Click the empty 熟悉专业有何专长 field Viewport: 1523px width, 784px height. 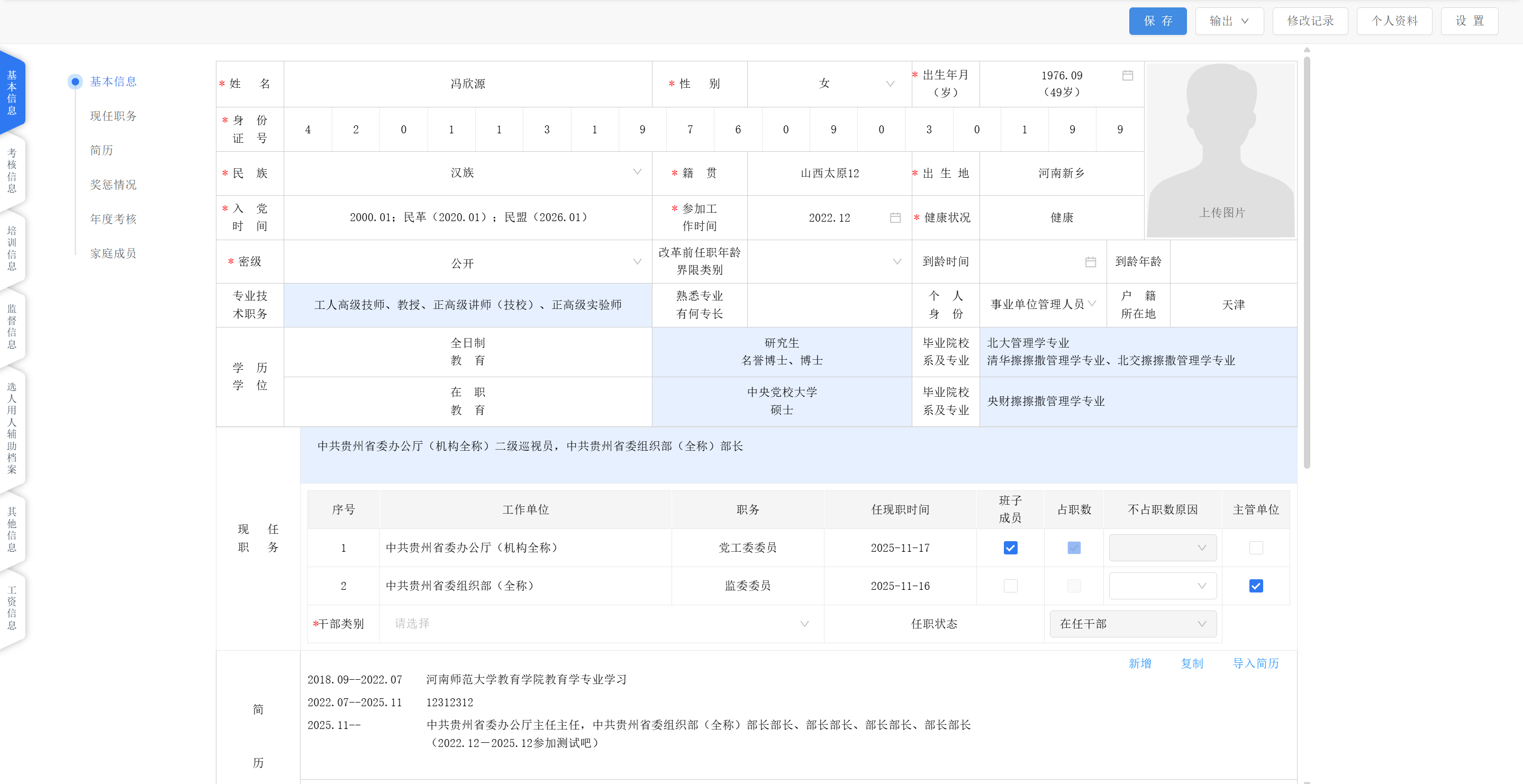tap(829, 305)
